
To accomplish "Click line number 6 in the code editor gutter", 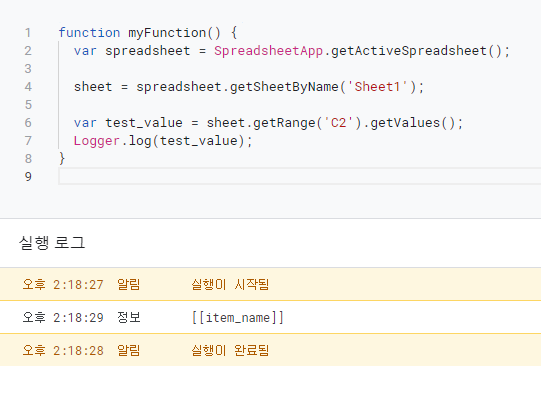I will (28, 122).
